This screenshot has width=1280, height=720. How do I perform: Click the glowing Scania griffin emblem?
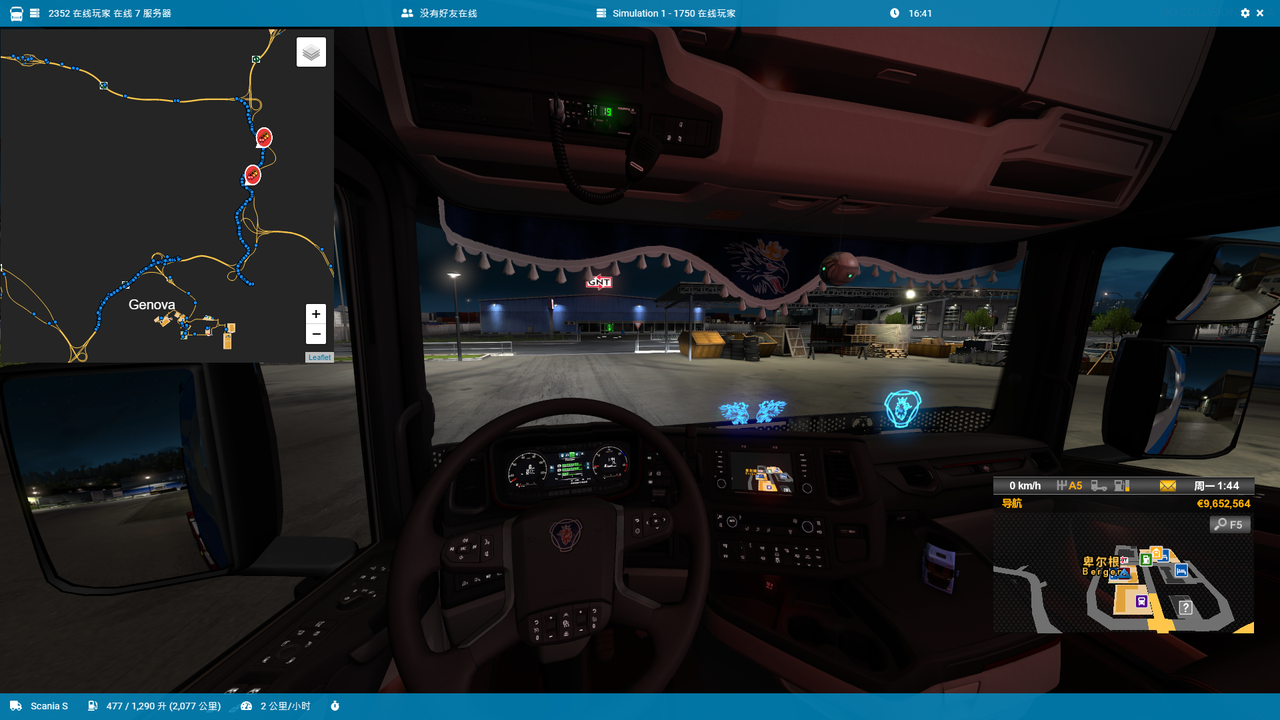[902, 409]
